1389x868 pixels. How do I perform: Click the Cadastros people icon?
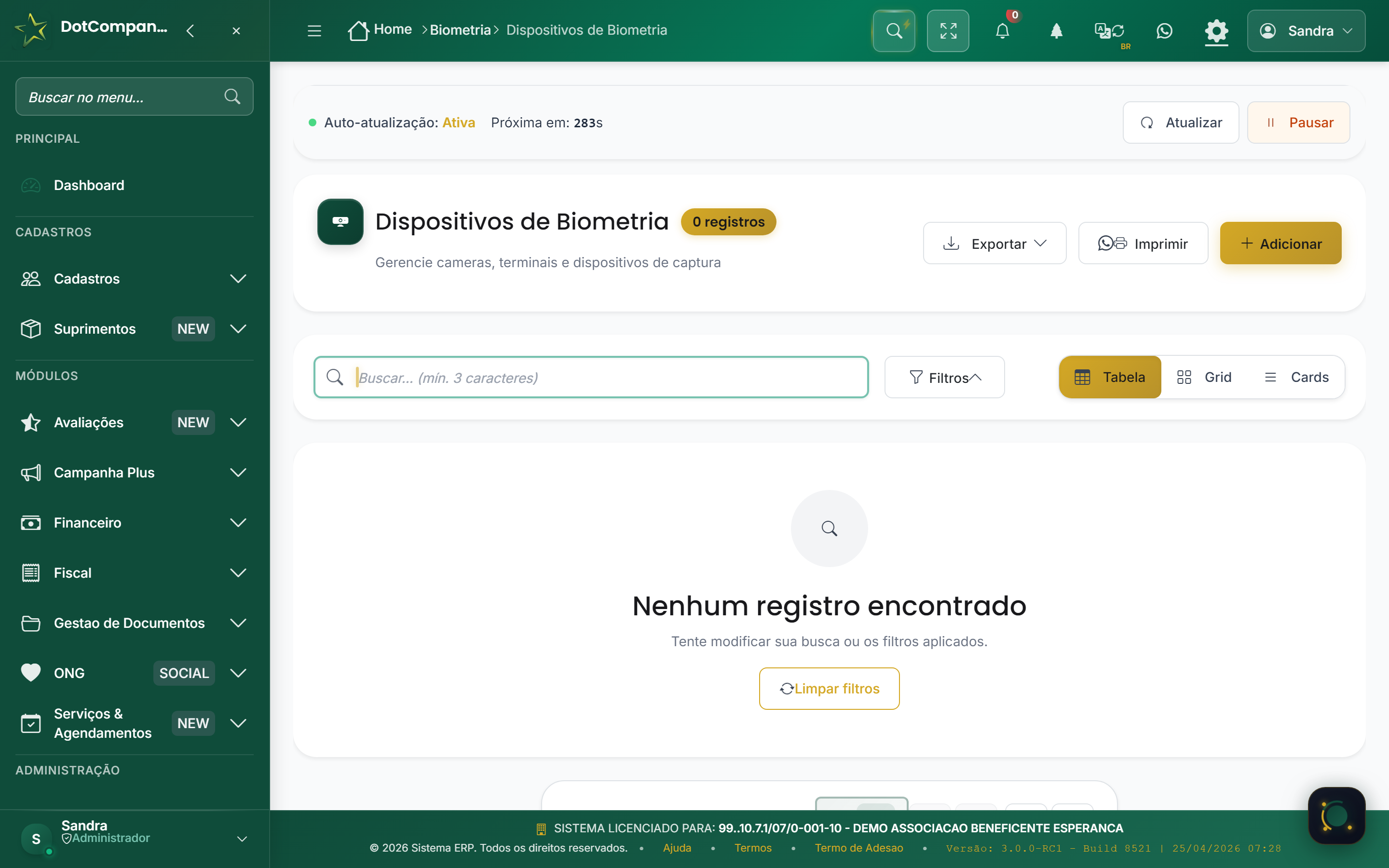pyautogui.click(x=30, y=279)
